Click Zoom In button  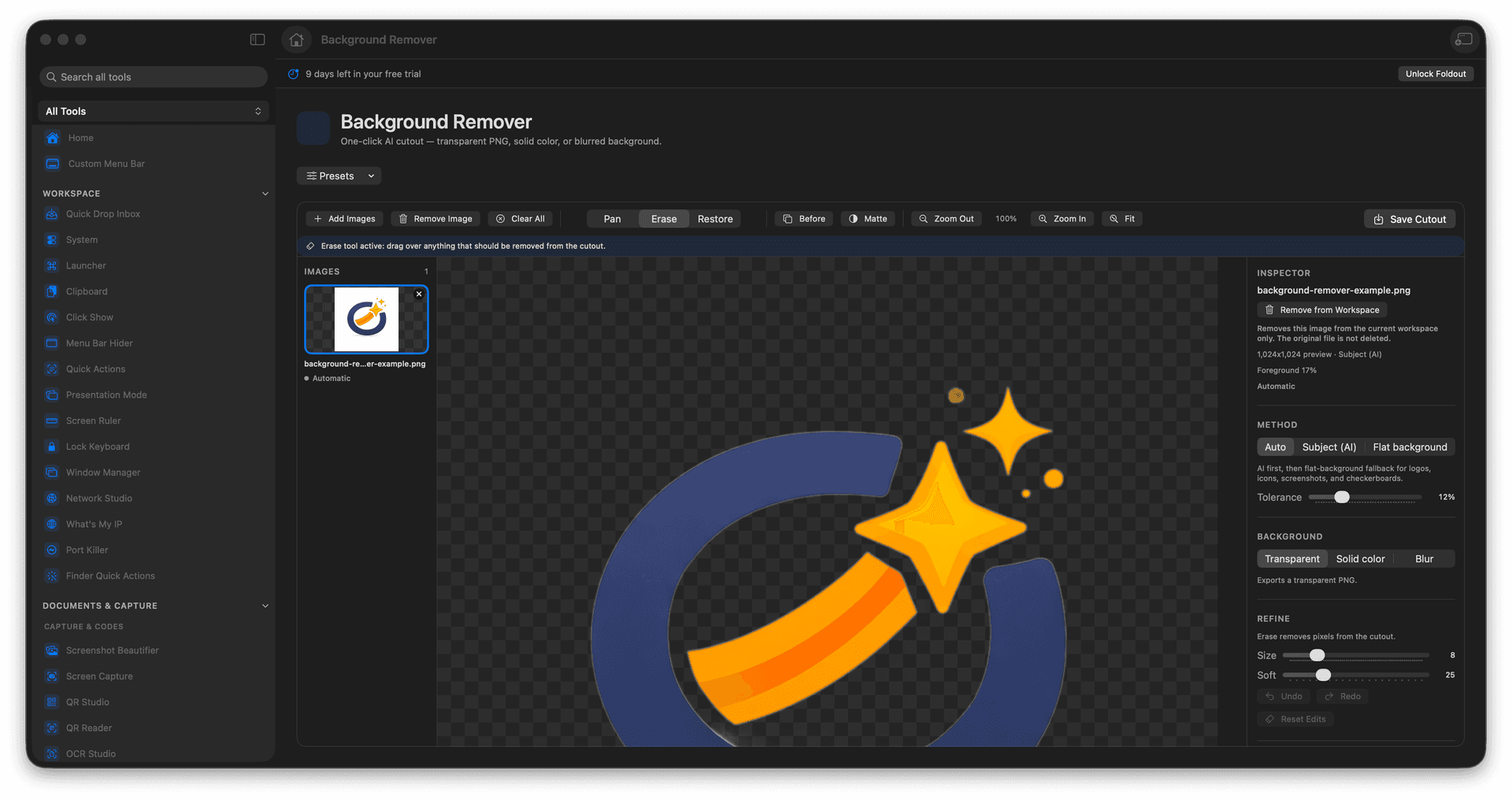click(x=1062, y=219)
